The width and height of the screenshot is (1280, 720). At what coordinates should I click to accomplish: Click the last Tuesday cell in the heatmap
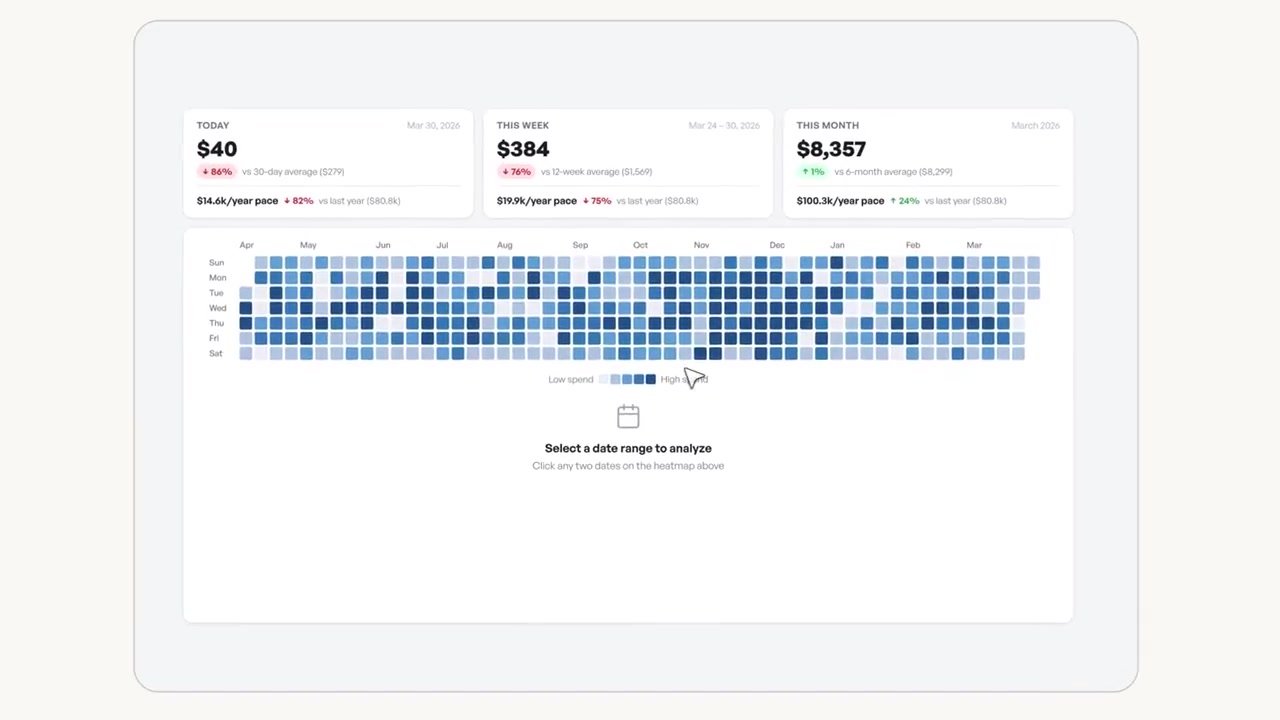1033,293
